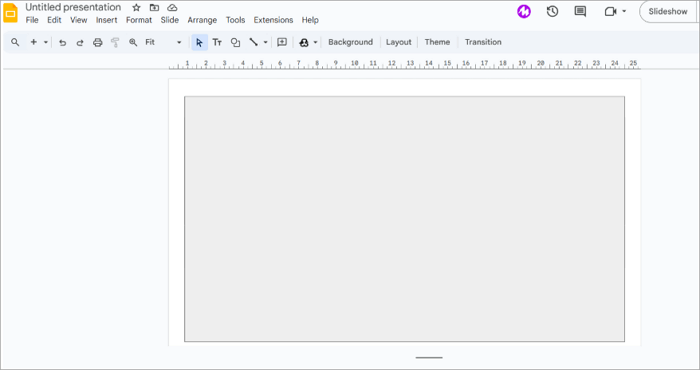The height and width of the screenshot is (370, 700).
Task: Star the Untitled presentation
Action: coord(137,8)
